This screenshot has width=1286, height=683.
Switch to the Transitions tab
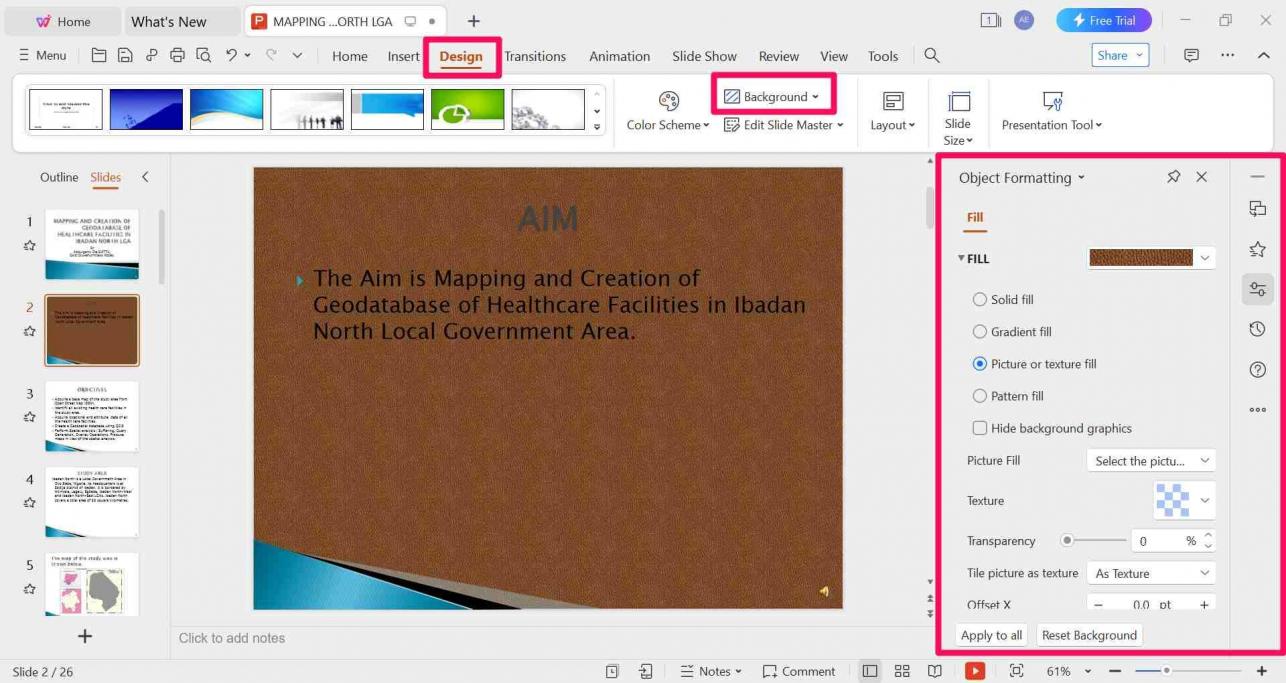coord(535,56)
